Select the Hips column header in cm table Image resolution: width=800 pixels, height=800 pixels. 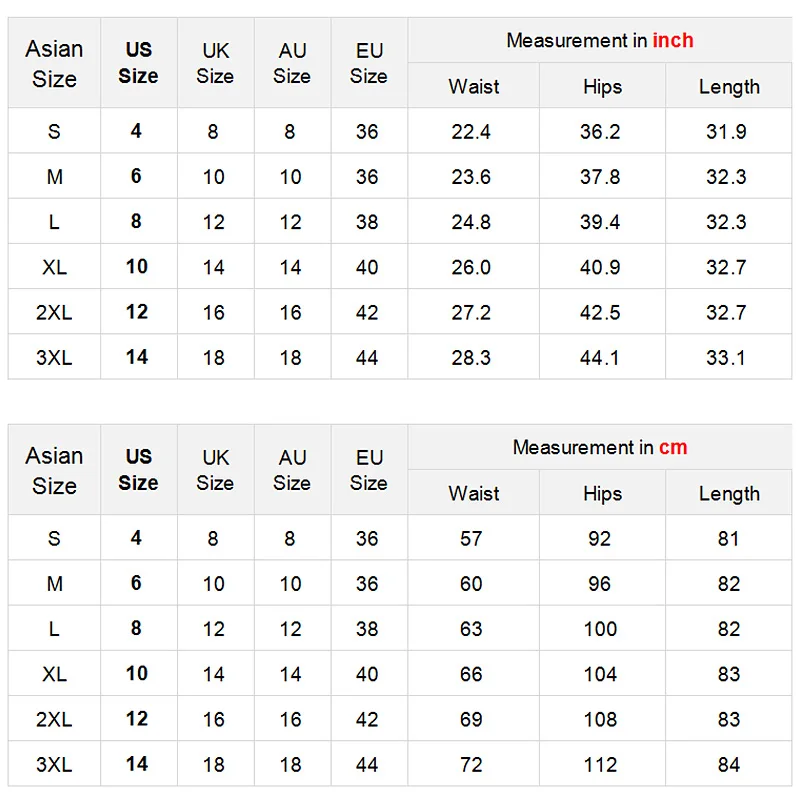602,494
